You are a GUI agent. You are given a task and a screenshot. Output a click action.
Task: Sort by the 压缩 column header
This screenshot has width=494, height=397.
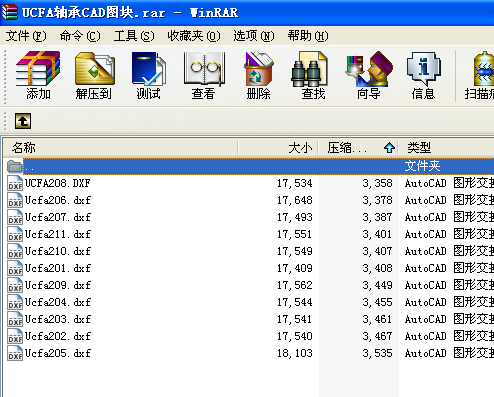pyautogui.click(x=358, y=147)
